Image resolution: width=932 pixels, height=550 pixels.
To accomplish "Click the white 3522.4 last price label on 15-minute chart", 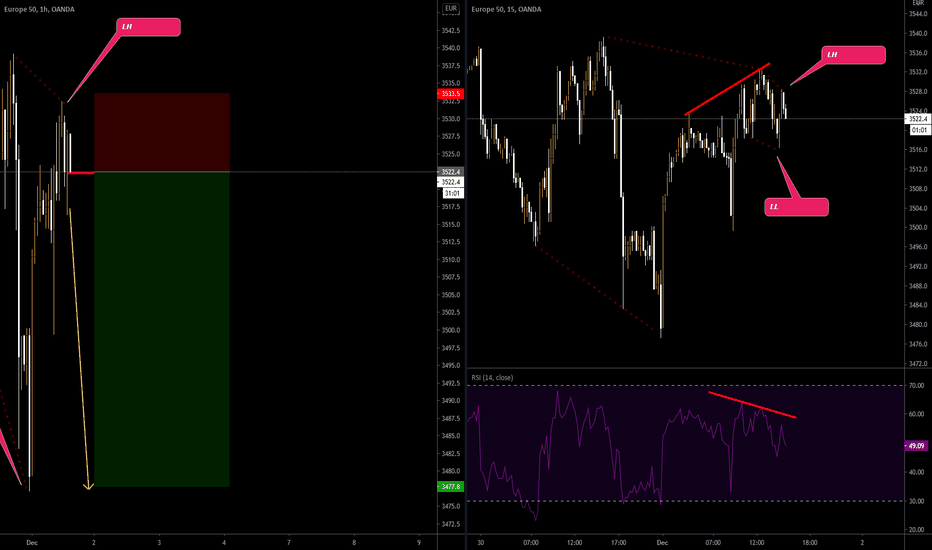I will click(x=918, y=119).
